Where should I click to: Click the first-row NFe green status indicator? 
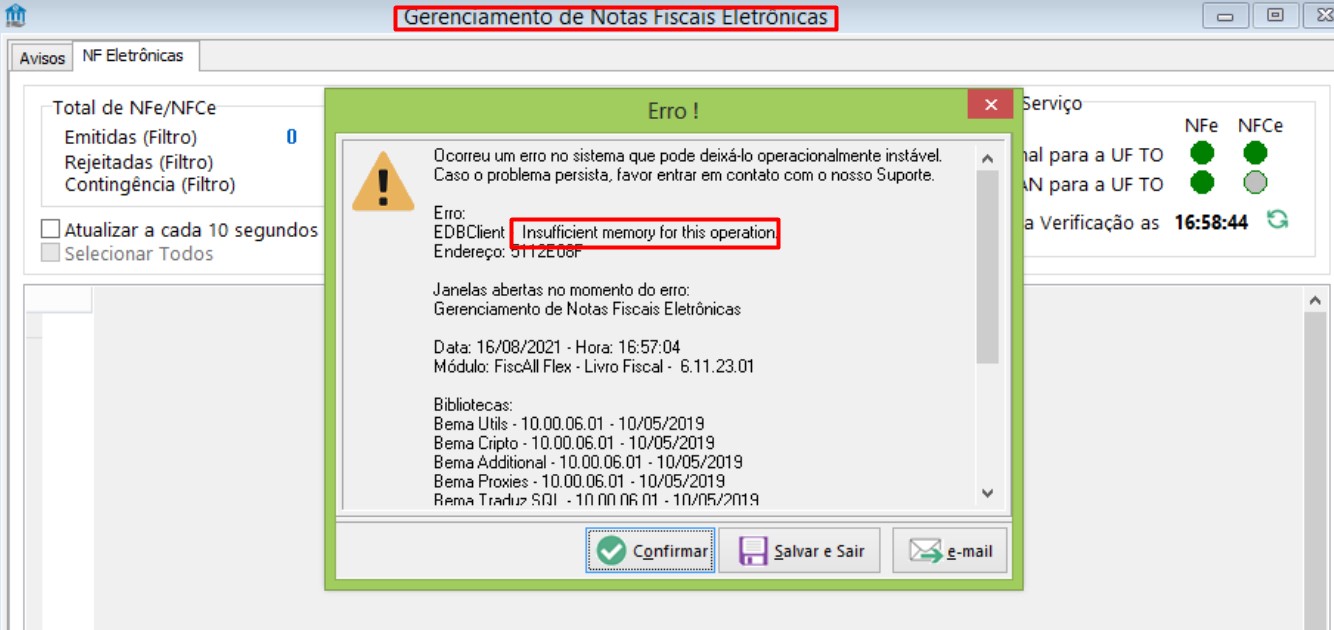click(1201, 153)
